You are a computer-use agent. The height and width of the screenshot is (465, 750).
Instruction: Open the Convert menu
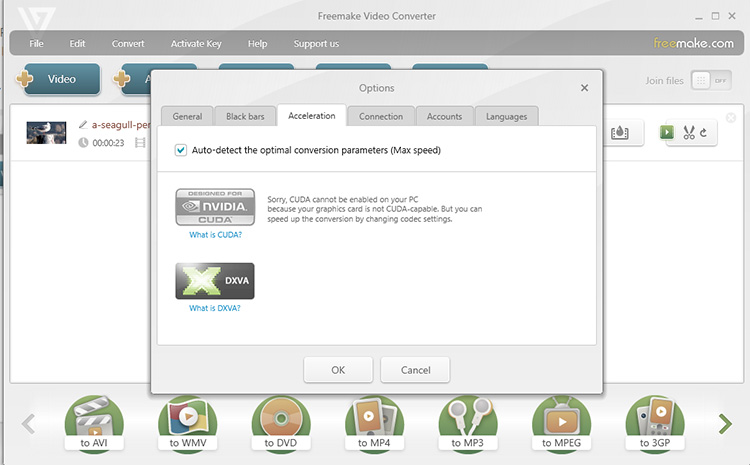coord(128,44)
